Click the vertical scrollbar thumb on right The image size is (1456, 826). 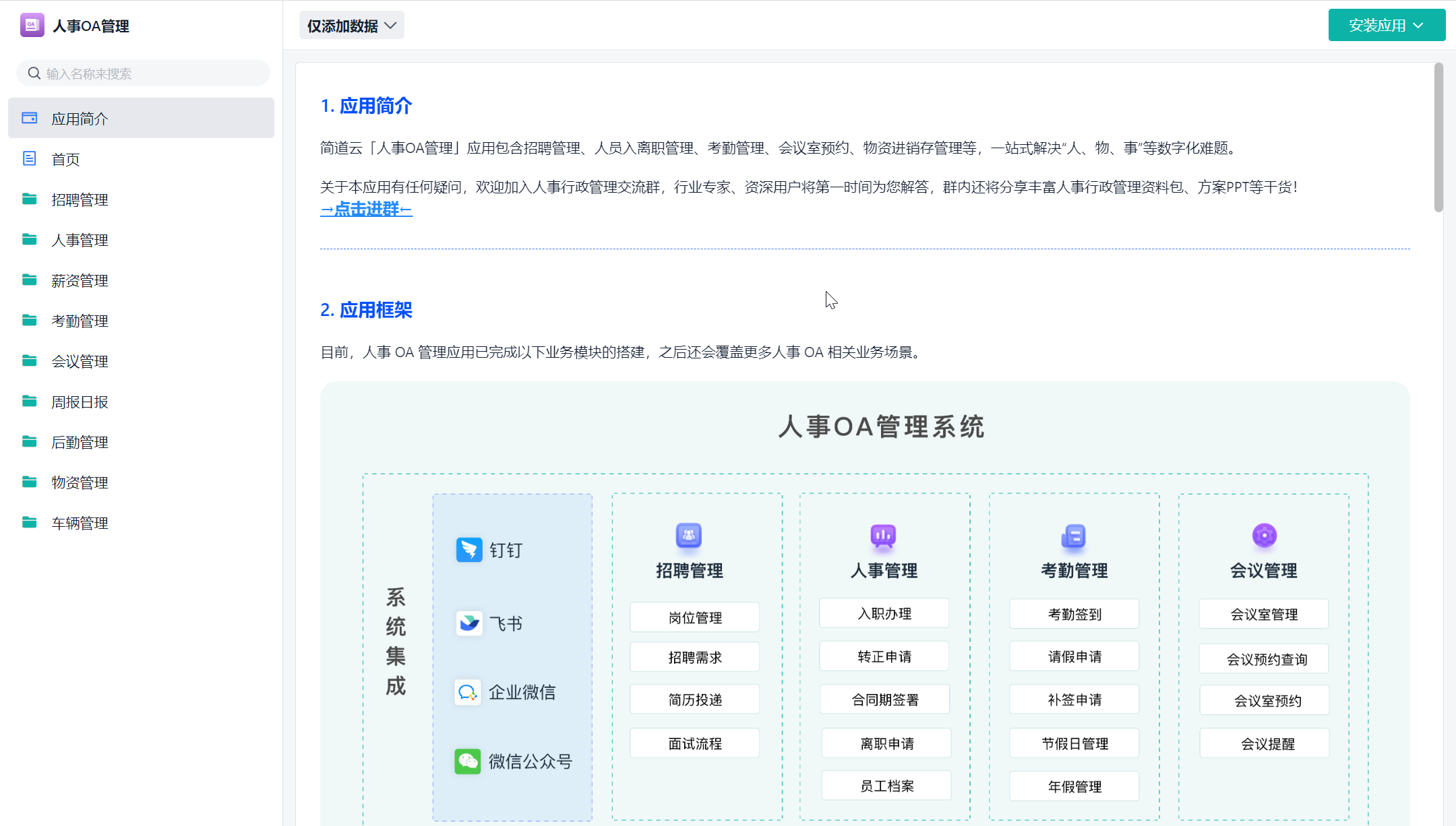(x=1438, y=138)
